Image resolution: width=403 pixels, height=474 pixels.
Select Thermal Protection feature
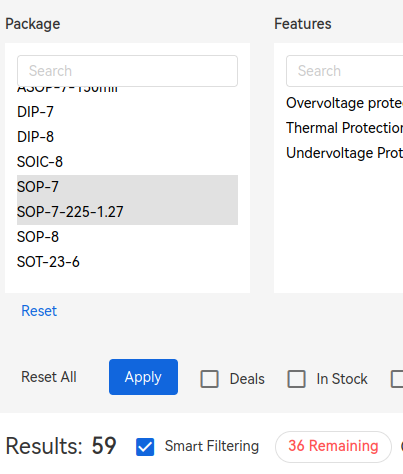(345, 128)
